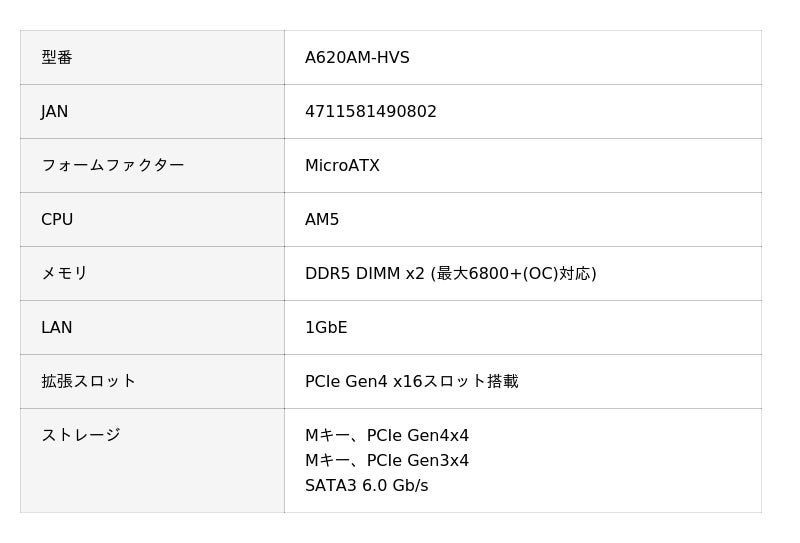Select the A620AM-HVS model number text

[357, 58]
